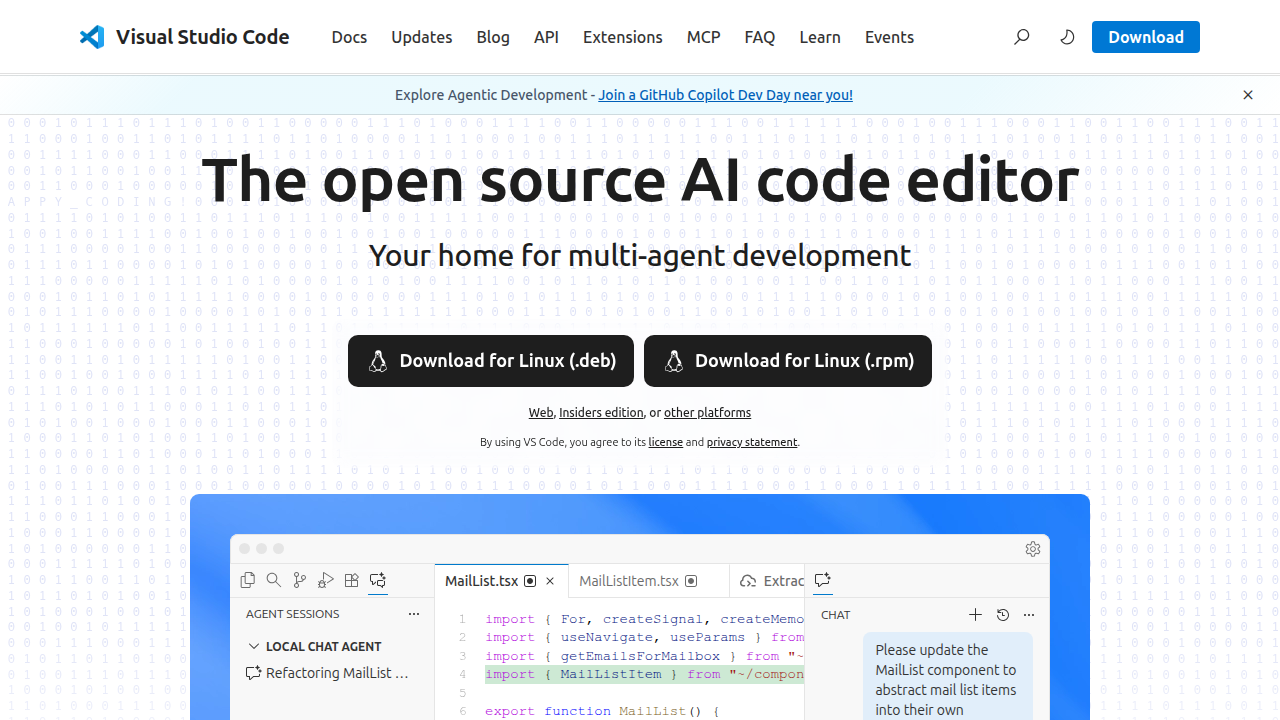Screen dimensions: 1280x720
Task: Open site search with the magnifier icon
Action: [x=1021, y=37]
